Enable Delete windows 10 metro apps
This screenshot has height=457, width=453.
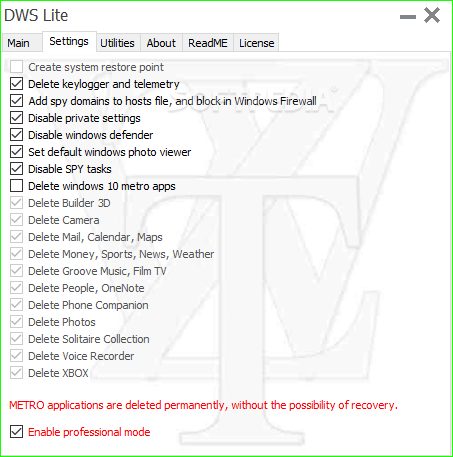(x=16, y=186)
